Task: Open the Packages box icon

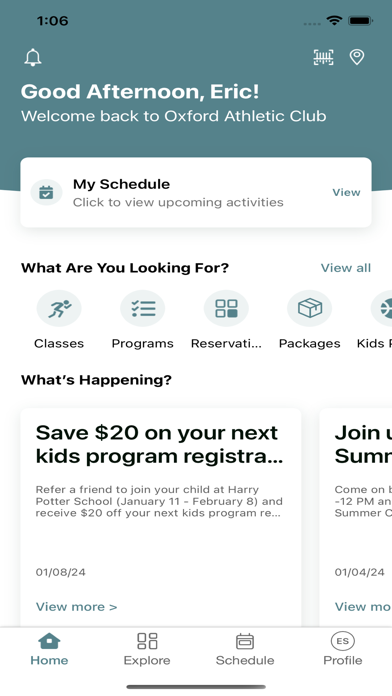Action: [309, 308]
